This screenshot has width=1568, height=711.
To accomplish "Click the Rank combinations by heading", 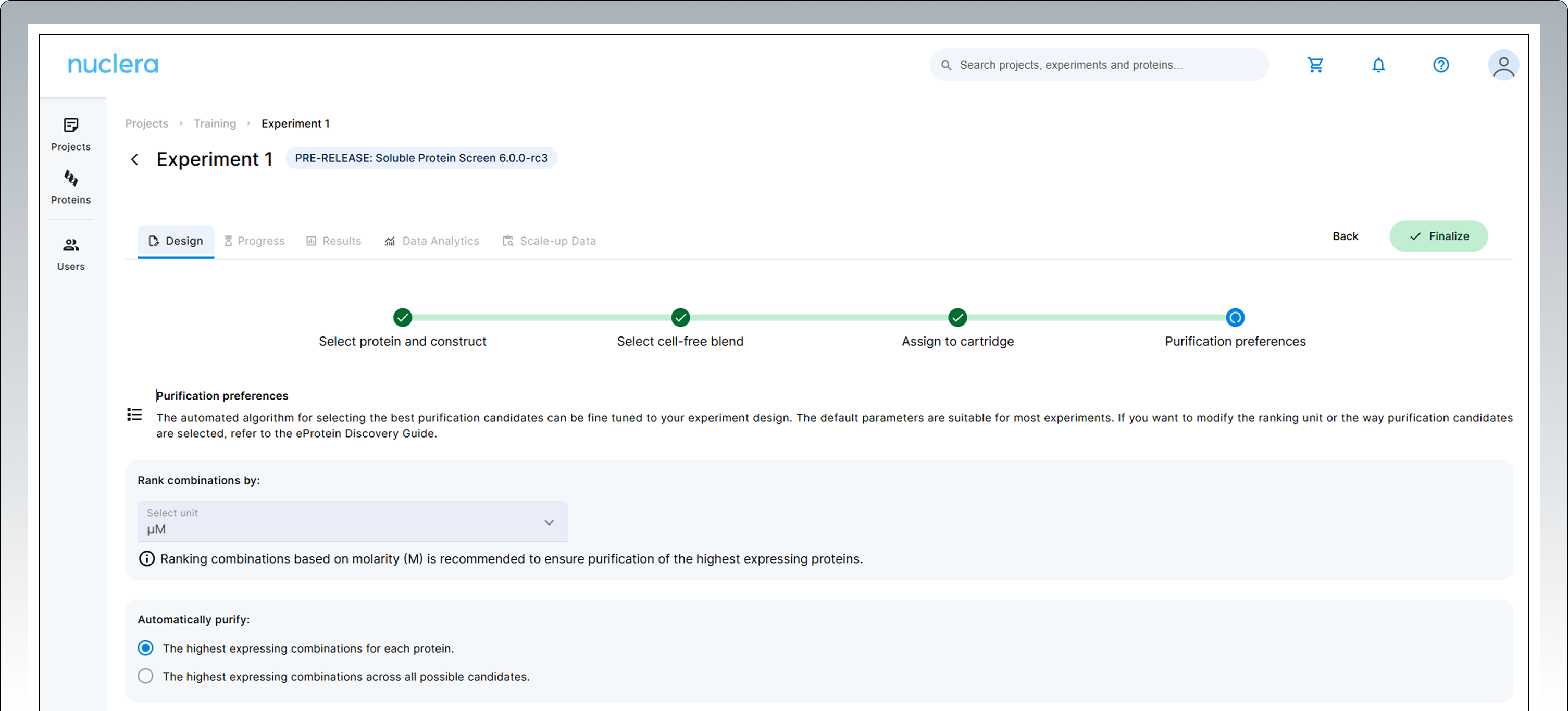I will coord(198,480).
